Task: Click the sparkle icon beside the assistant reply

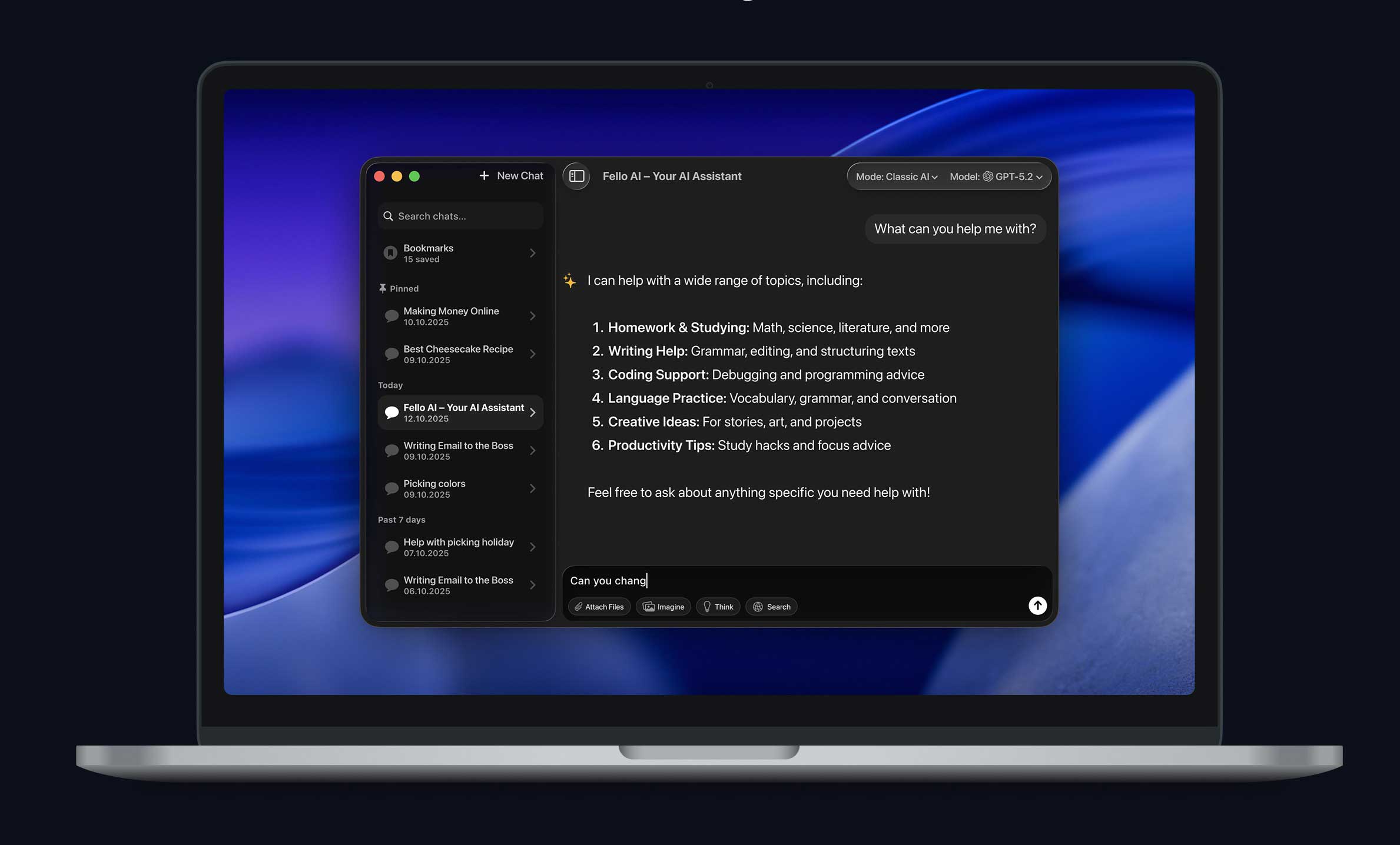Action: 569,281
